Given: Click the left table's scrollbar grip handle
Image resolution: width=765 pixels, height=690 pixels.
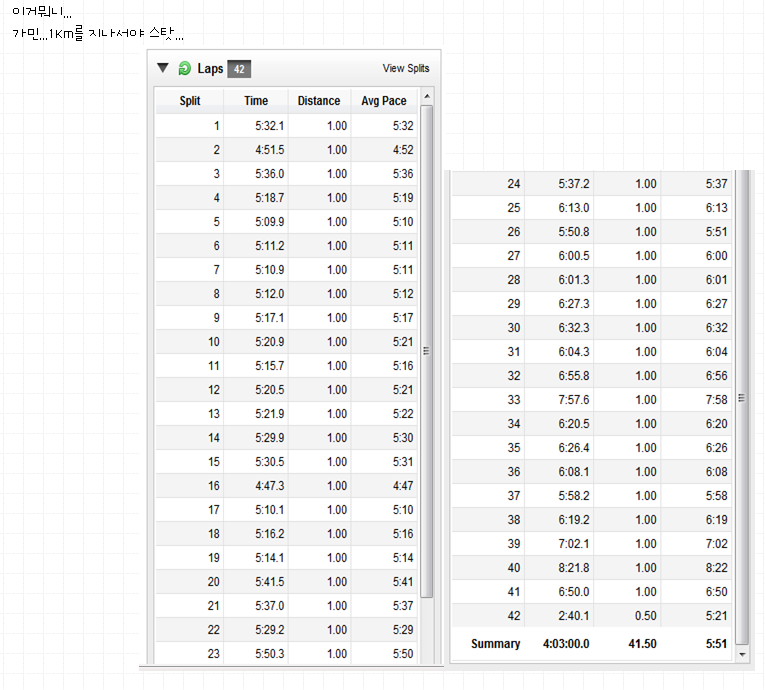Looking at the screenshot, I should [427, 350].
